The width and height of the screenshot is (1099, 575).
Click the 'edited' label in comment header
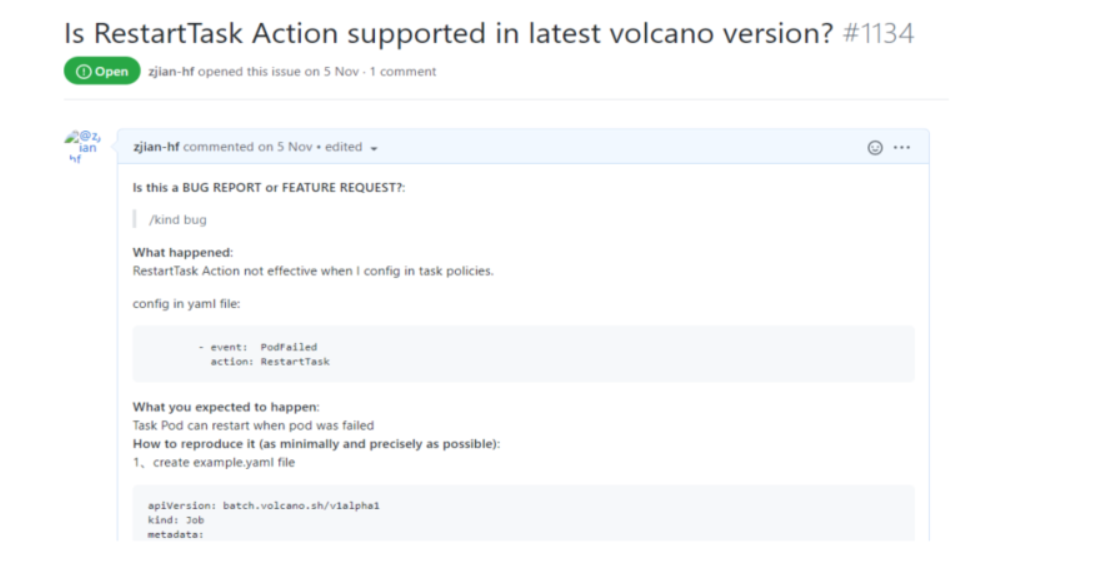tap(343, 147)
